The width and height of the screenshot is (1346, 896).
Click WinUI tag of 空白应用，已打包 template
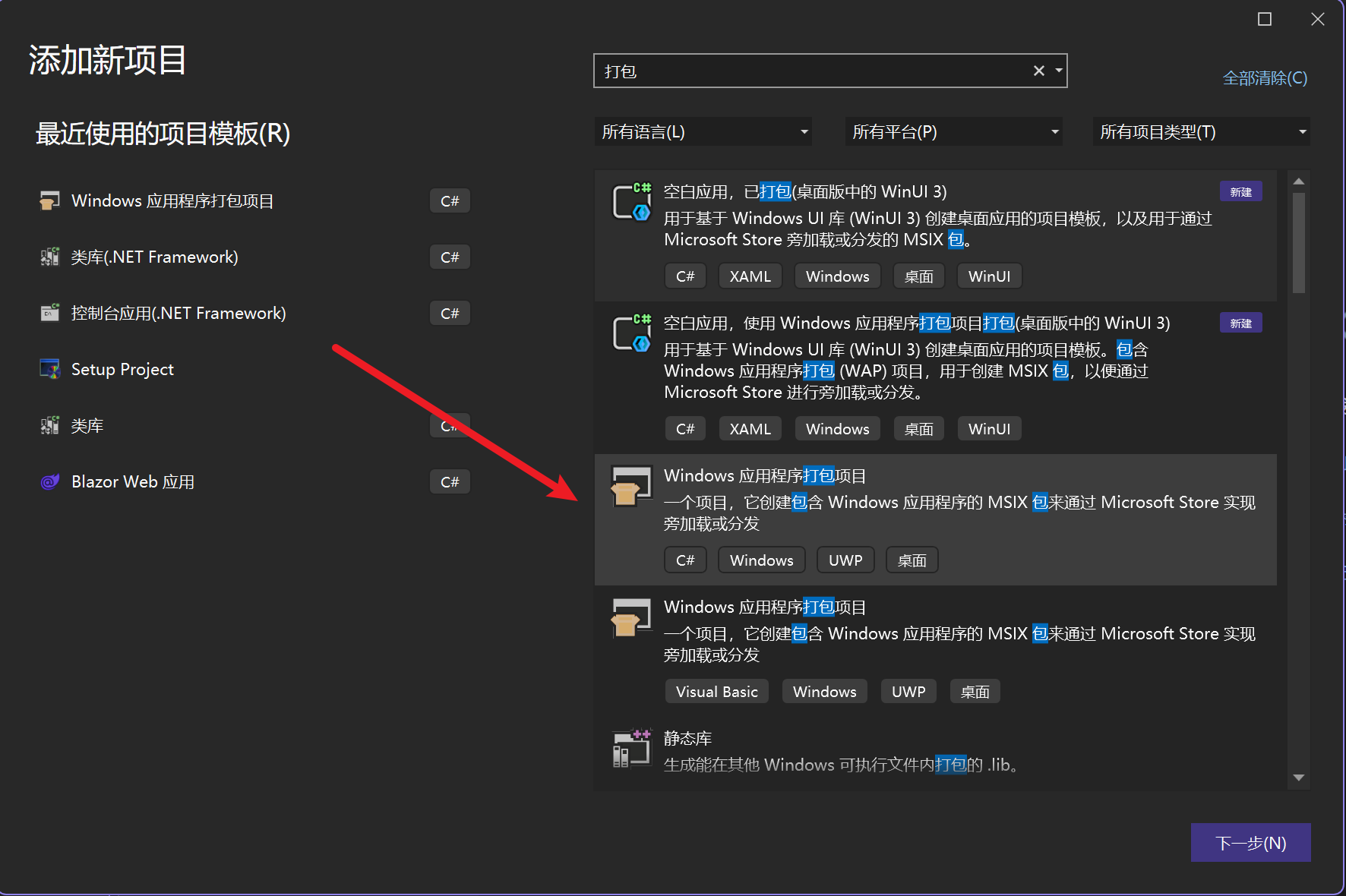click(x=989, y=276)
